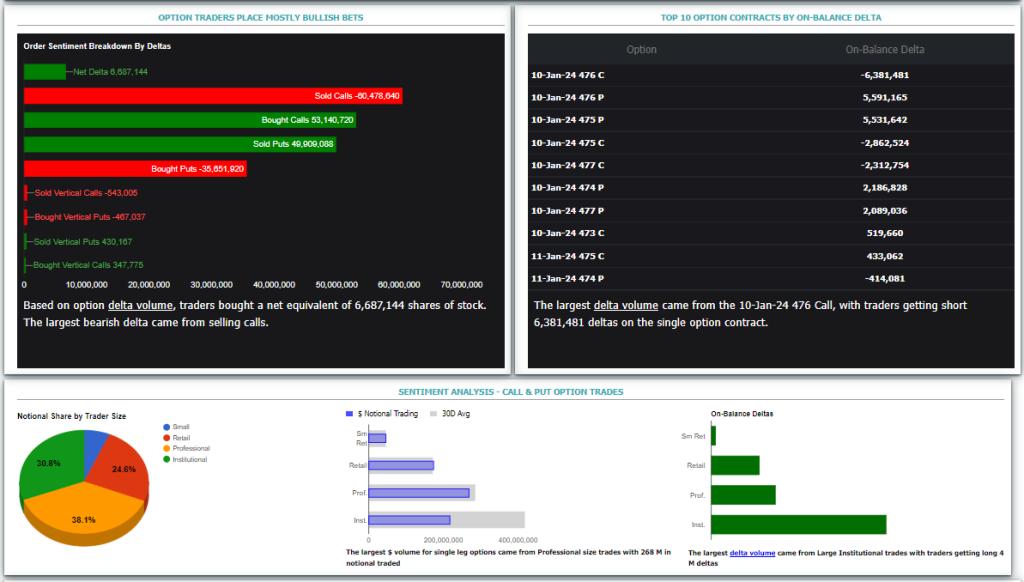The width and height of the screenshot is (1024, 582).
Task: Click the Retail On-Balance Deltas green bar
Action: (x=735, y=466)
